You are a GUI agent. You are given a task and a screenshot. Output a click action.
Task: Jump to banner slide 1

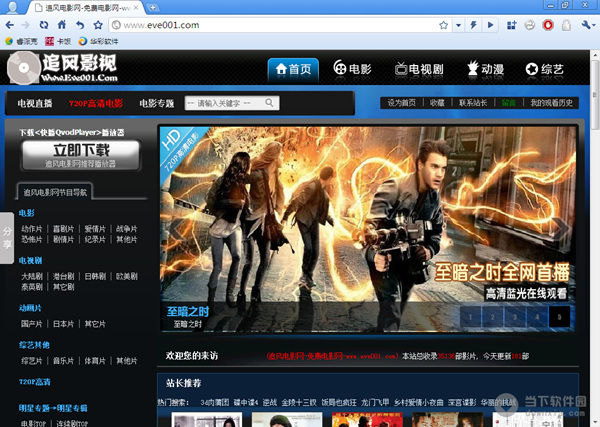click(470, 317)
